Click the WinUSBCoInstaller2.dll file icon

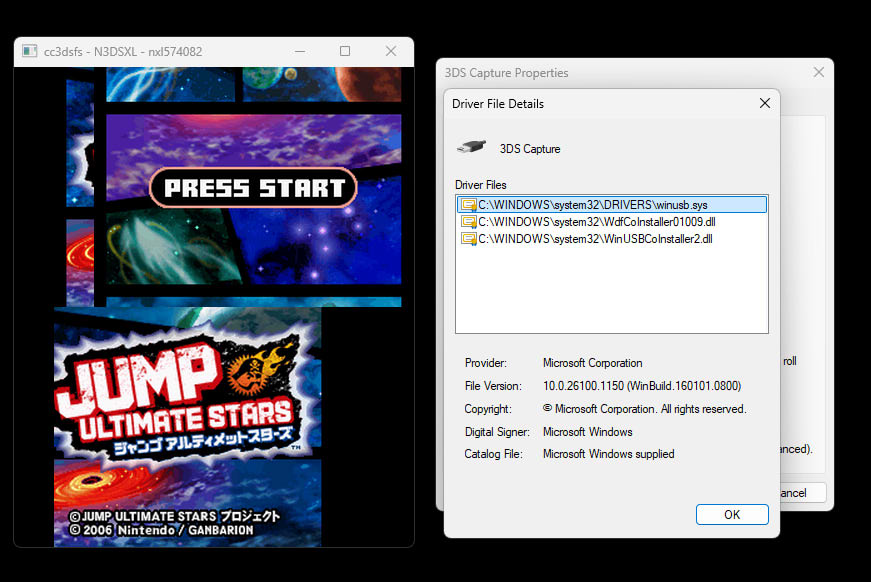[x=469, y=239]
